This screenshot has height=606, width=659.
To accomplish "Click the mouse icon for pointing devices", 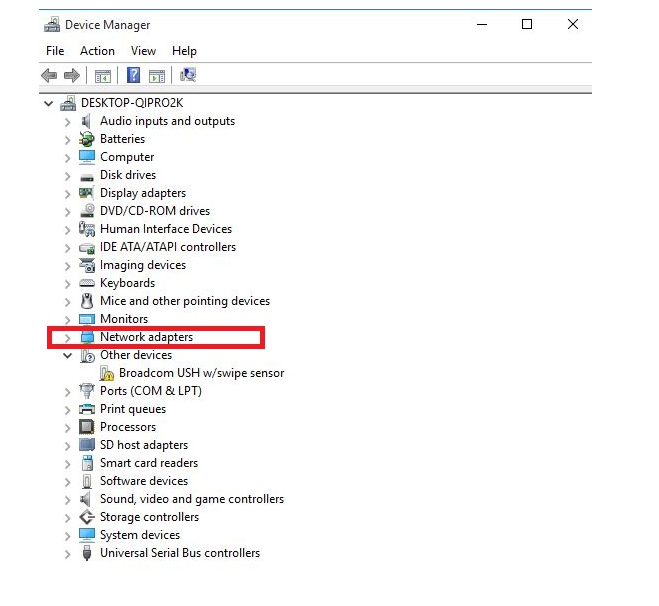I will tap(87, 301).
